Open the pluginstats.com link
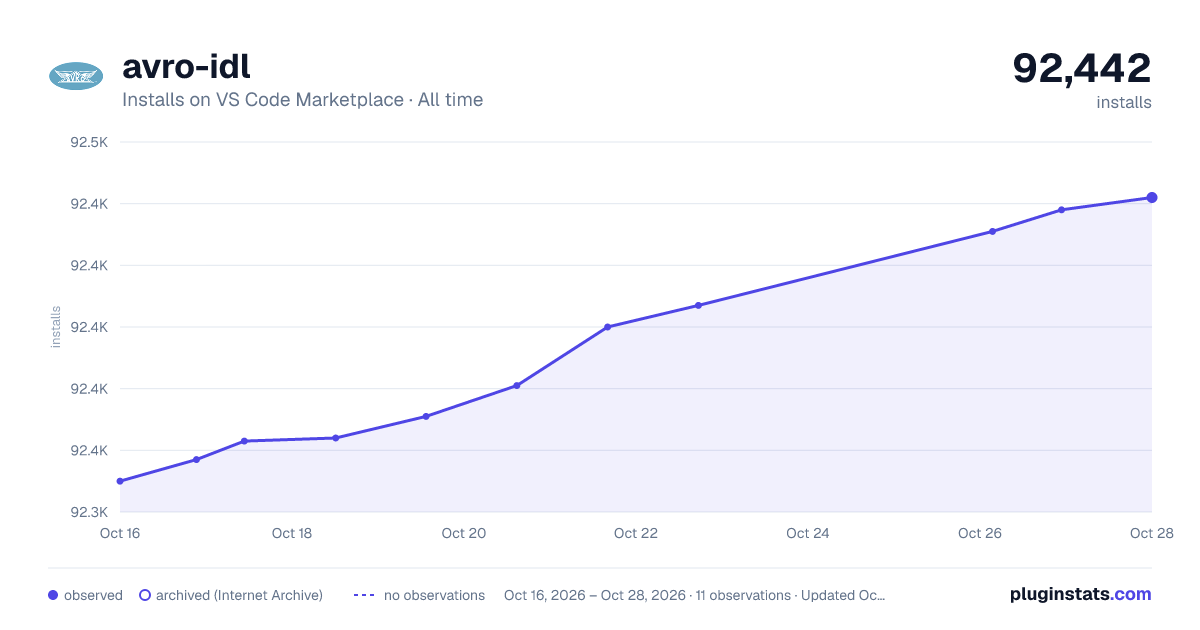Image resolution: width=1200 pixels, height=630 pixels. 1081,594
